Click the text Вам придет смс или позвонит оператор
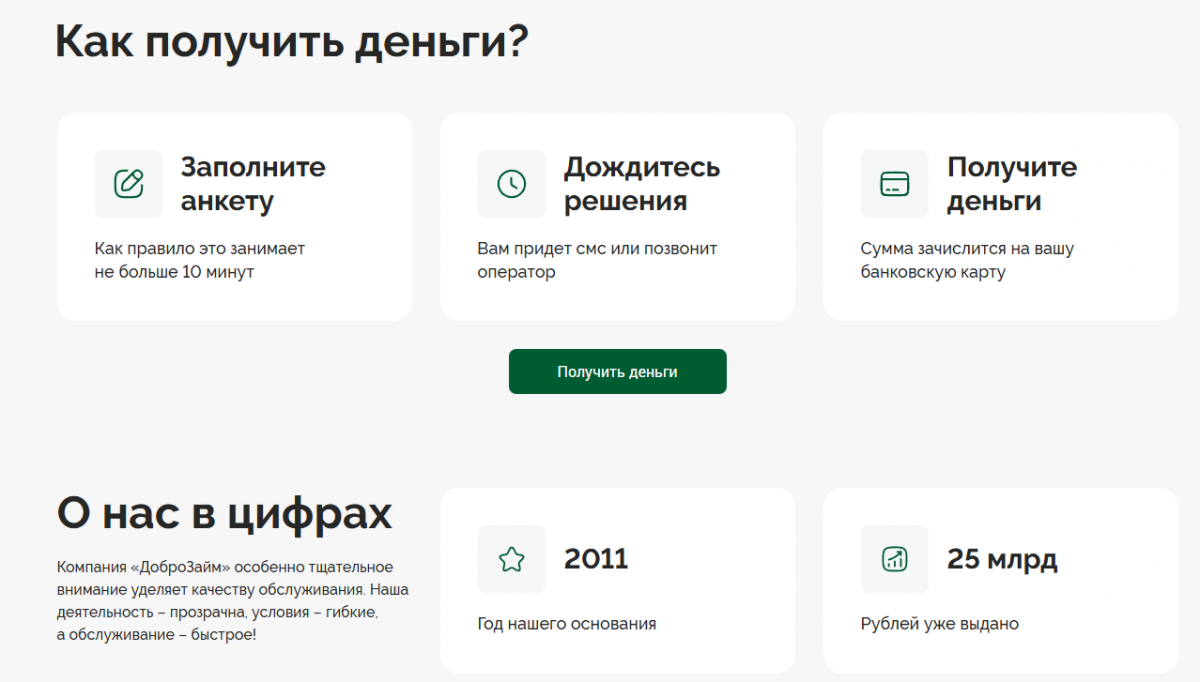Screen dimensions: 1200x682 pos(597,260)
